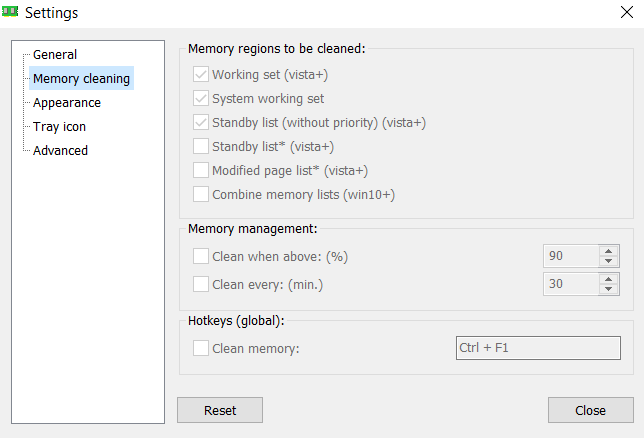Viewport: 644px width, 438px height.
Task: Click the Close button at bottom
Action: tap(590, 410)
